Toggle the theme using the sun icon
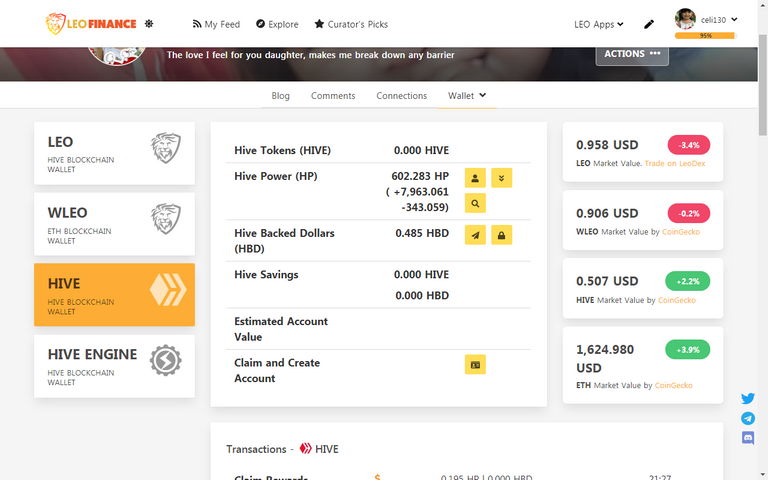Screen dimensions: 768x480 point(149,24)
